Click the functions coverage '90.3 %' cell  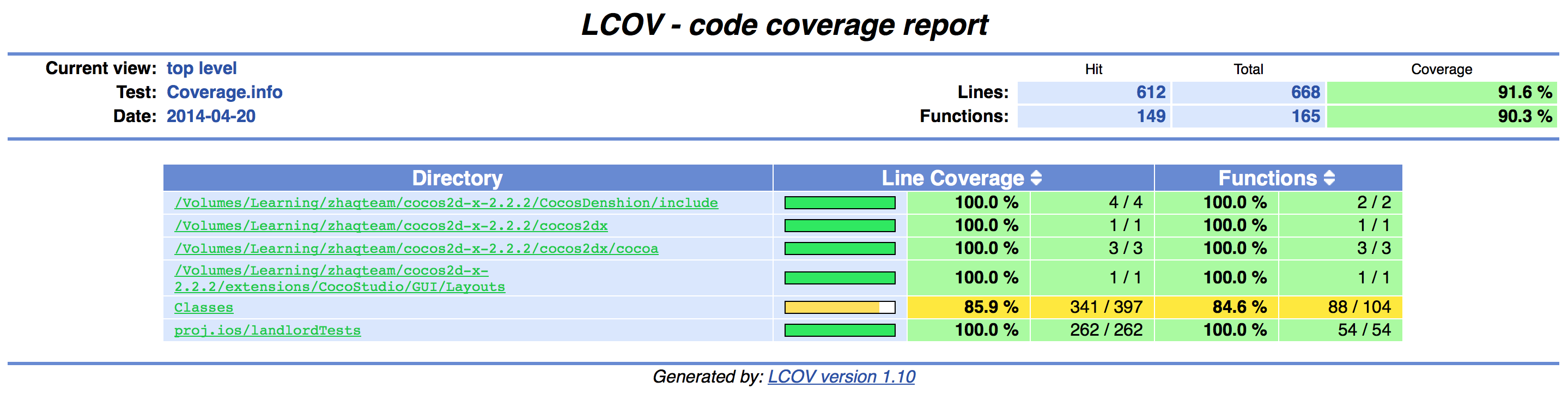1442,116
